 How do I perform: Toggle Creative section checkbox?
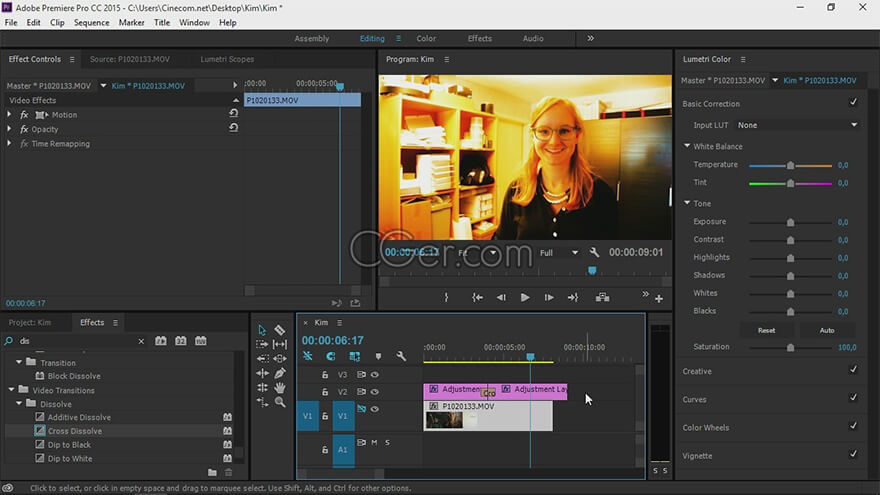click(854, 369)
